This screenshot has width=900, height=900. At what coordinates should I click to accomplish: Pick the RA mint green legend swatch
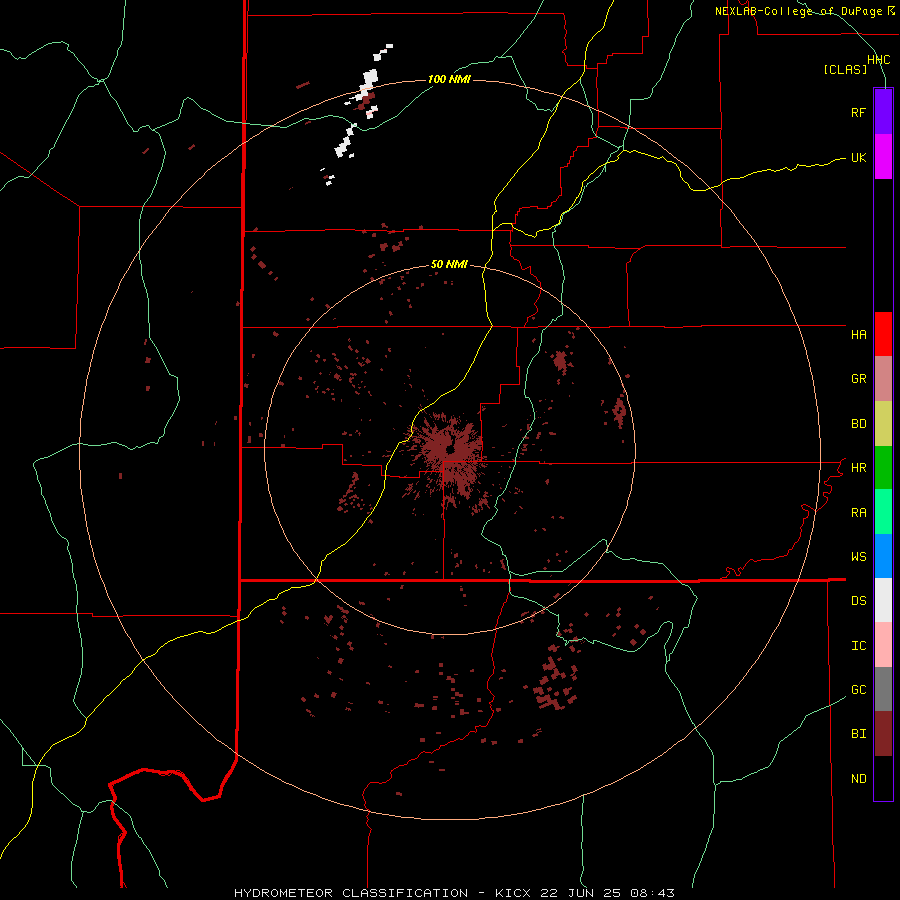point(883,512)
